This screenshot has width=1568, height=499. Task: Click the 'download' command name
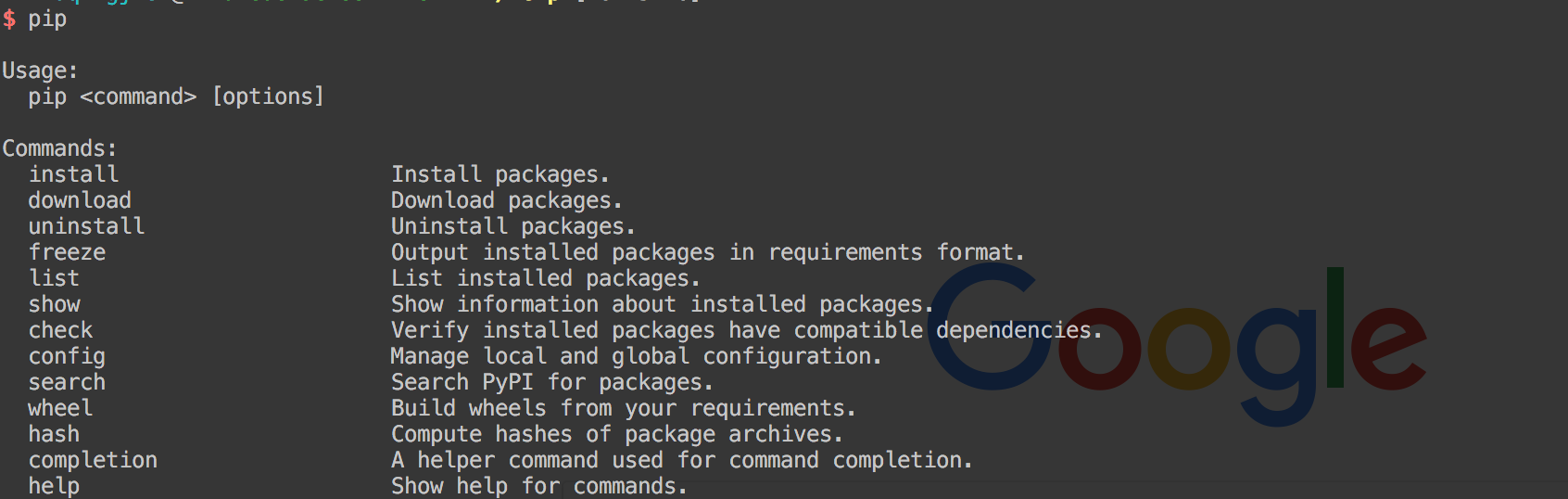click(x=80, y=200)
